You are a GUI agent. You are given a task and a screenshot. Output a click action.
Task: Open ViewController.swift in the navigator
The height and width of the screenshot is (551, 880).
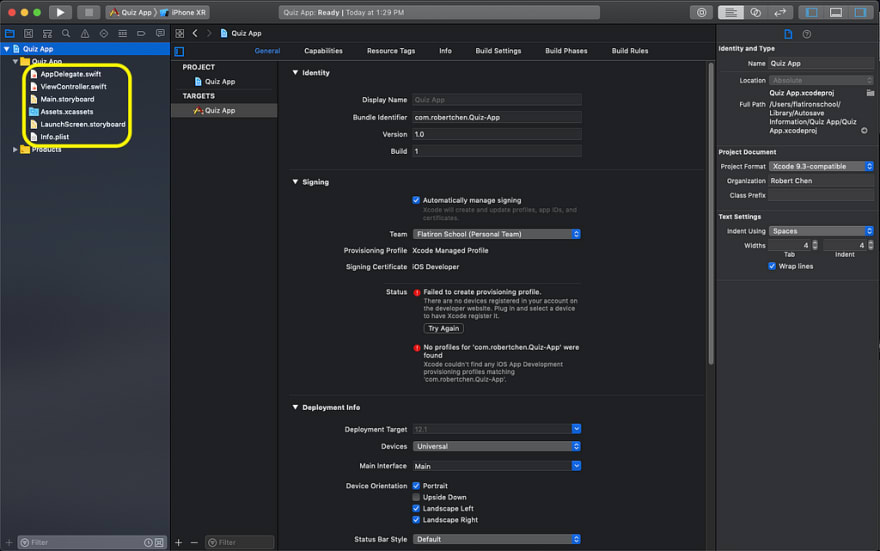click(73, 86)
